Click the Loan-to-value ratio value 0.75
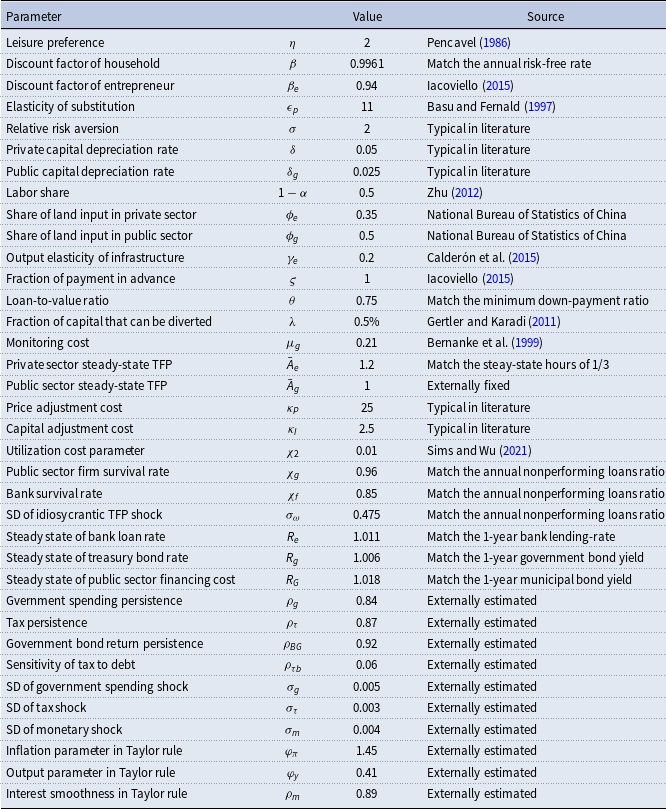Viewport: 666px width, 809px height. [x=367, y=300]
